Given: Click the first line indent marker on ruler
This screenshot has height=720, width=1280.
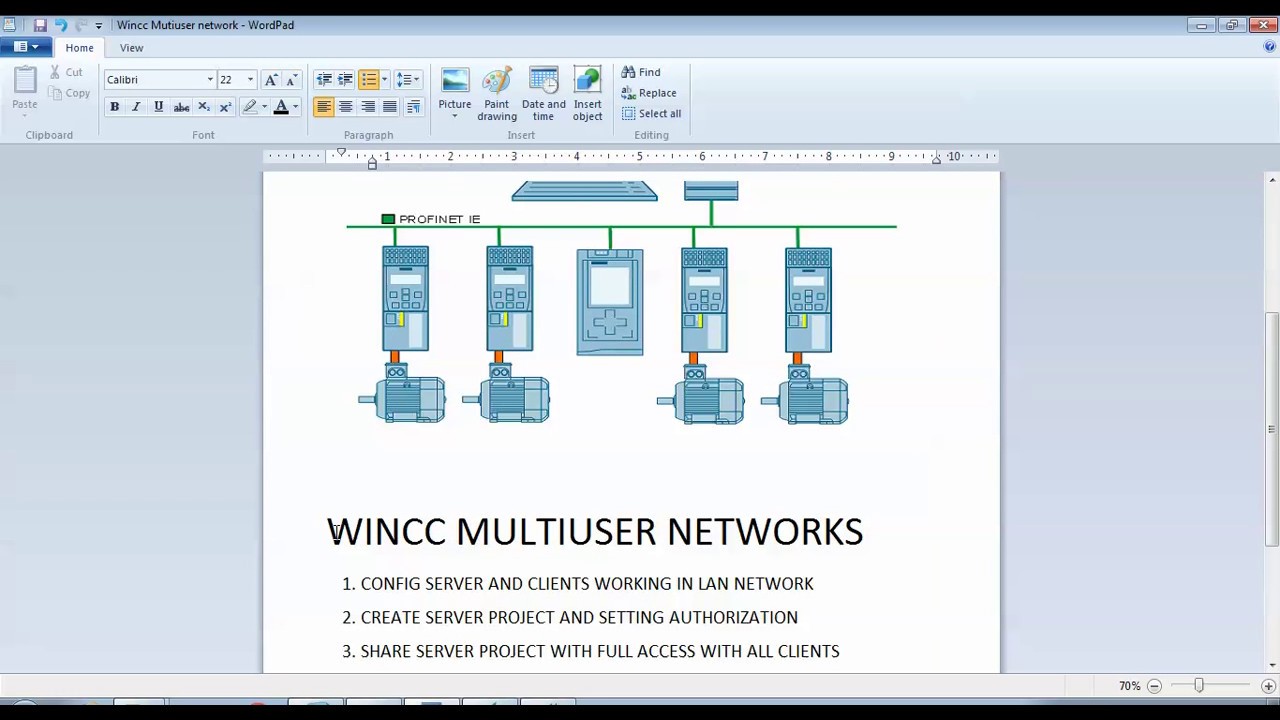Looking at the screenshot, I should 341,152.
